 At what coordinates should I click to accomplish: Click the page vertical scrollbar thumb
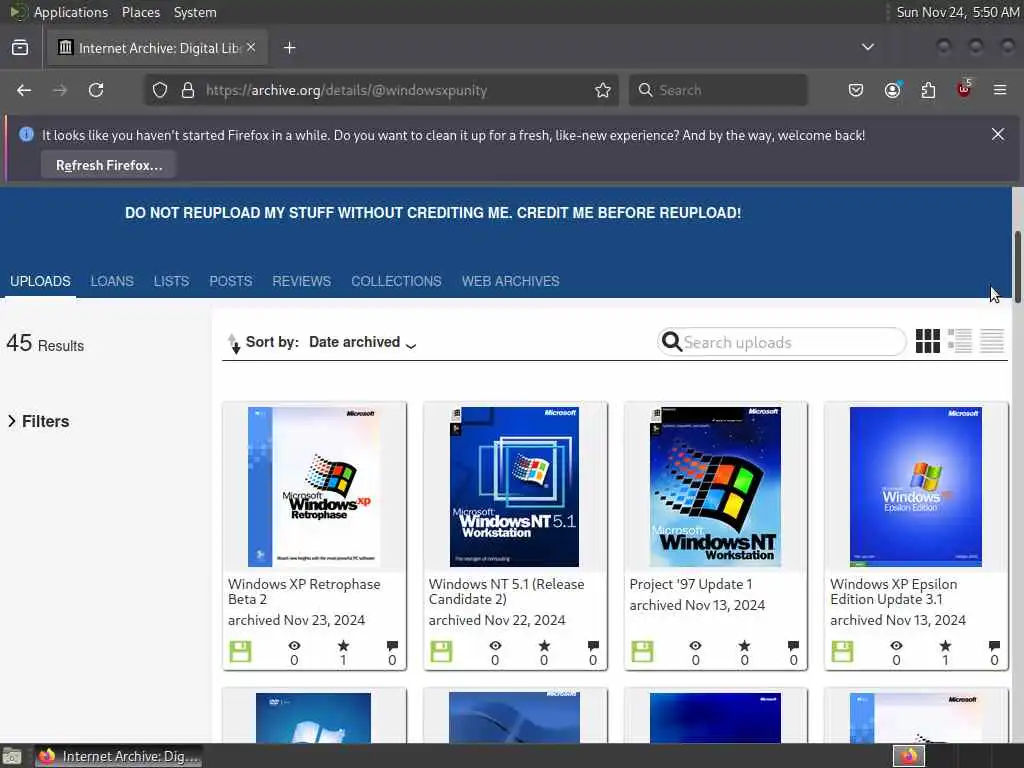click(1017, 266)
